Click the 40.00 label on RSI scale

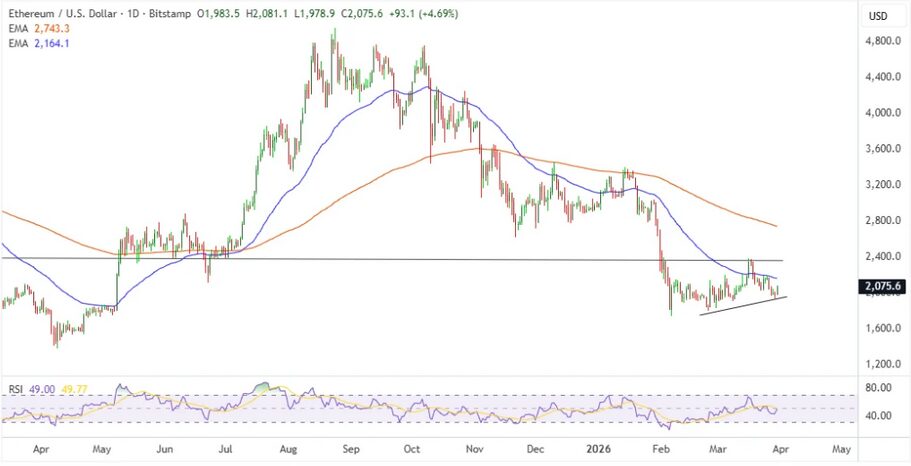[878, 416]
